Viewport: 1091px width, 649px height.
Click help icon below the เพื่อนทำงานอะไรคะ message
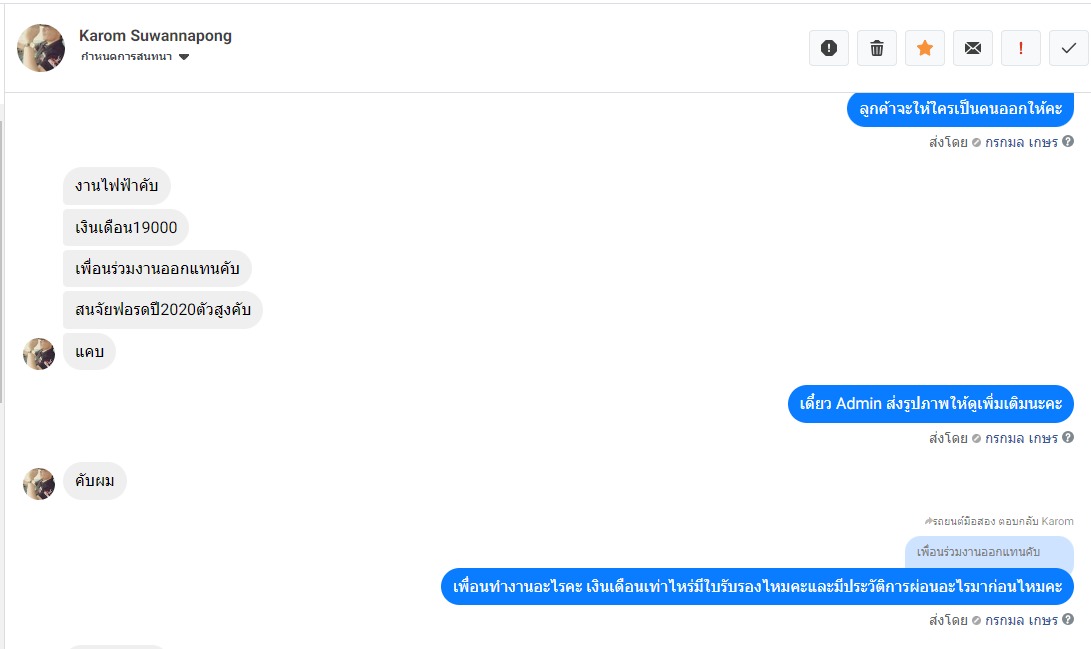coord(1068,620)
